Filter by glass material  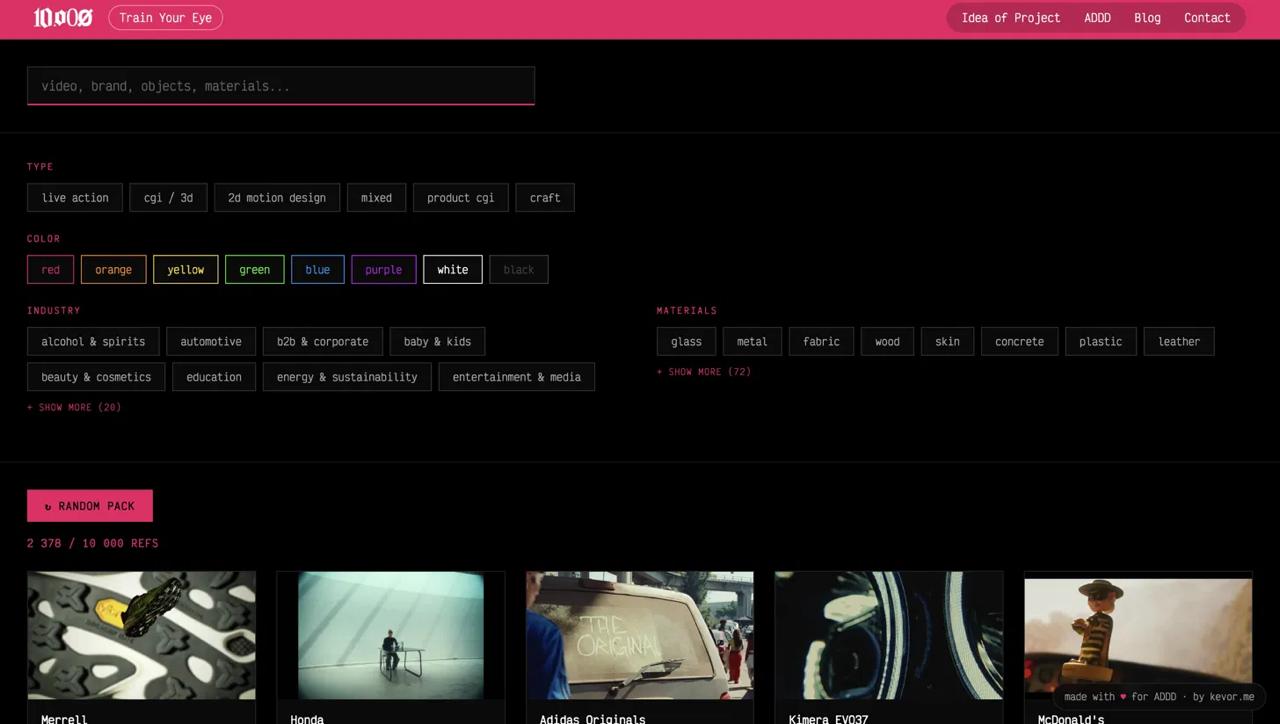coord(686,342)
